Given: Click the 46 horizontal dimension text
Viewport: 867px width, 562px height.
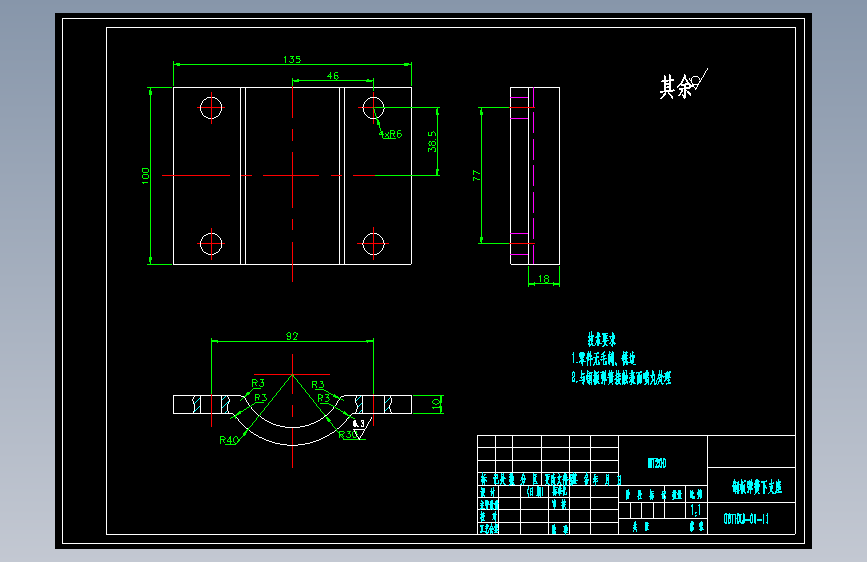Looking at the screenshot, I should pos(332,76).
